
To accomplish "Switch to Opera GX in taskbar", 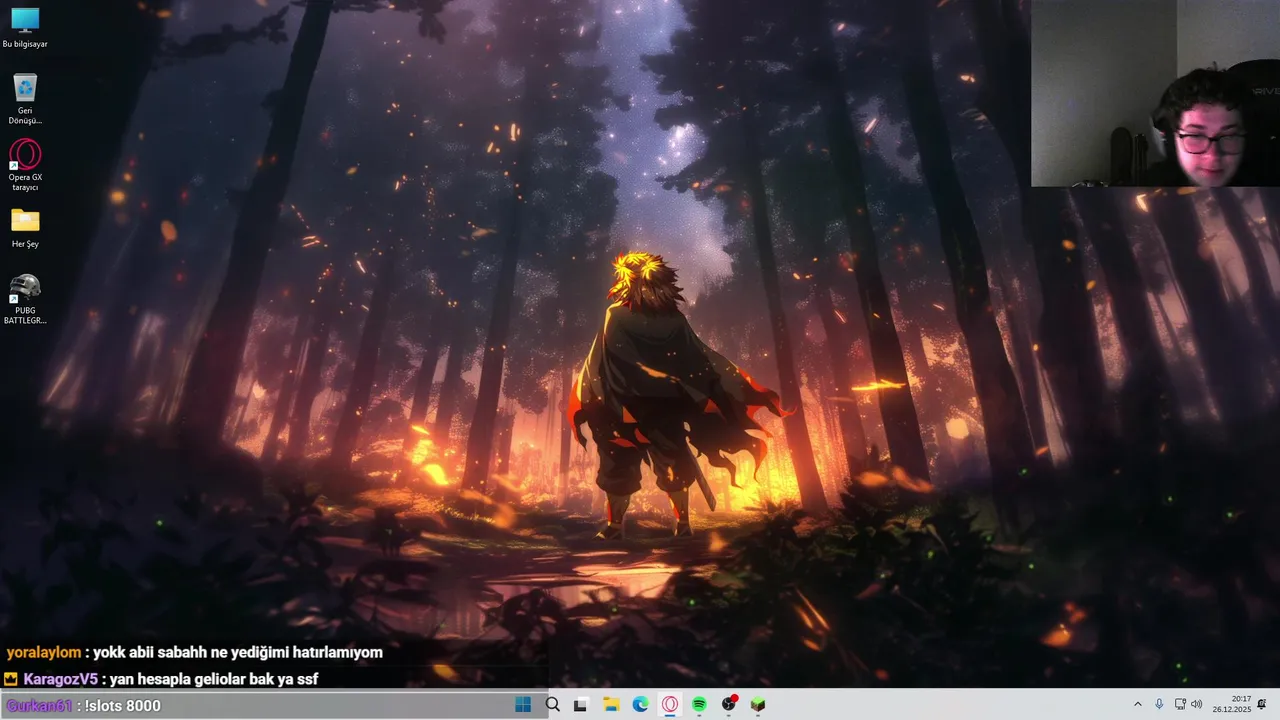I will pos(670,705).
